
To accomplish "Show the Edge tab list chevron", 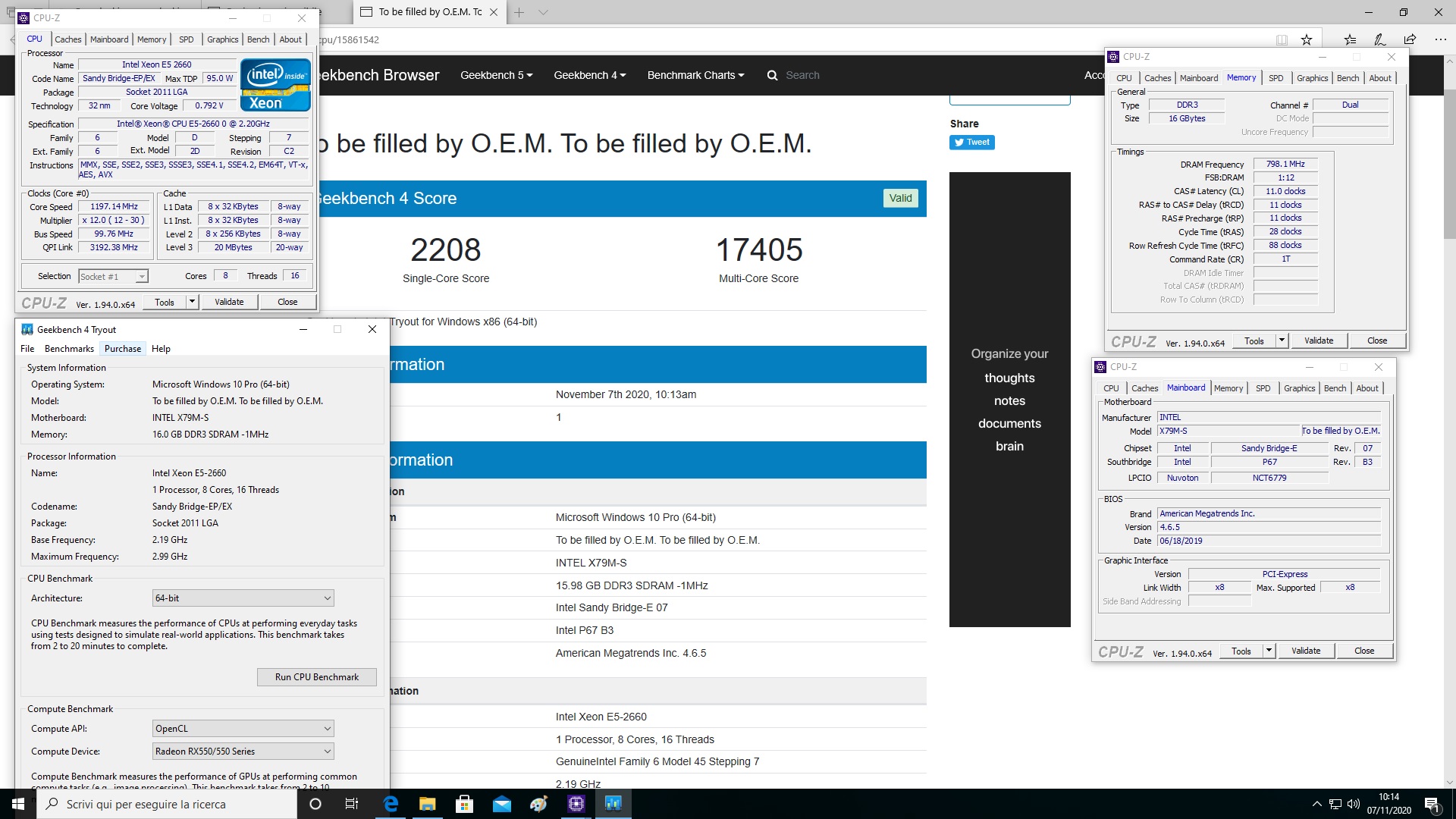I will (543, 12).
